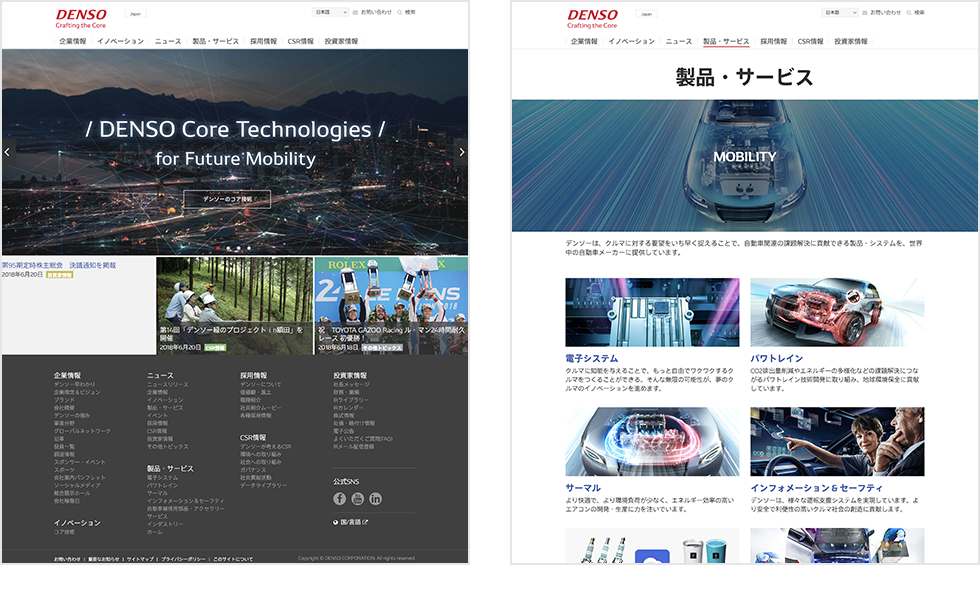The width and height of the screenshot is (980, 600).
Task: Open footer データライブラリー link
Action: click(x=263, y=485)
